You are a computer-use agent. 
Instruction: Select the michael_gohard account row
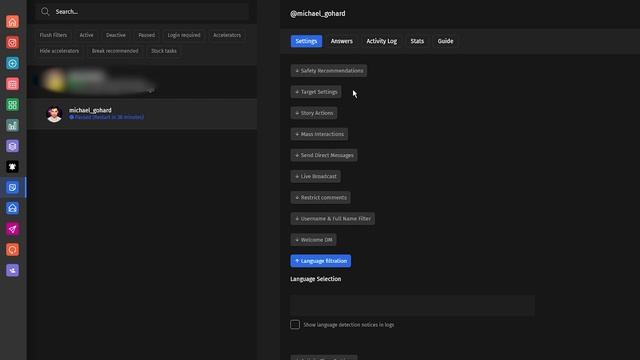(142, 114)
